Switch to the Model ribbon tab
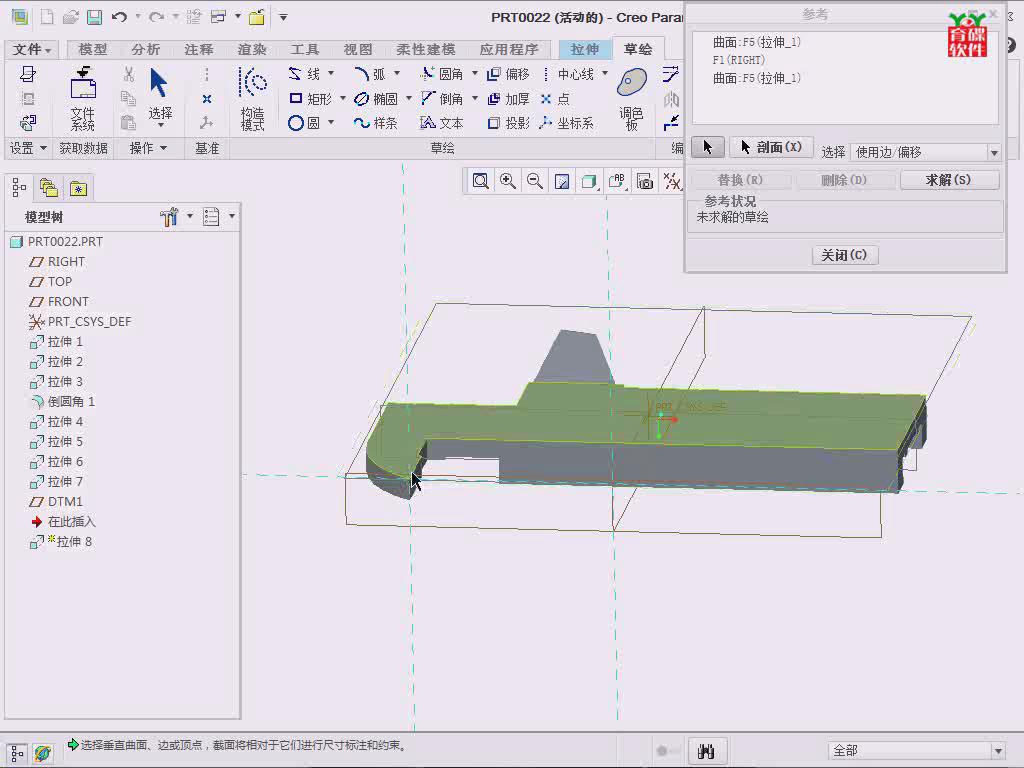 [93, 49]
